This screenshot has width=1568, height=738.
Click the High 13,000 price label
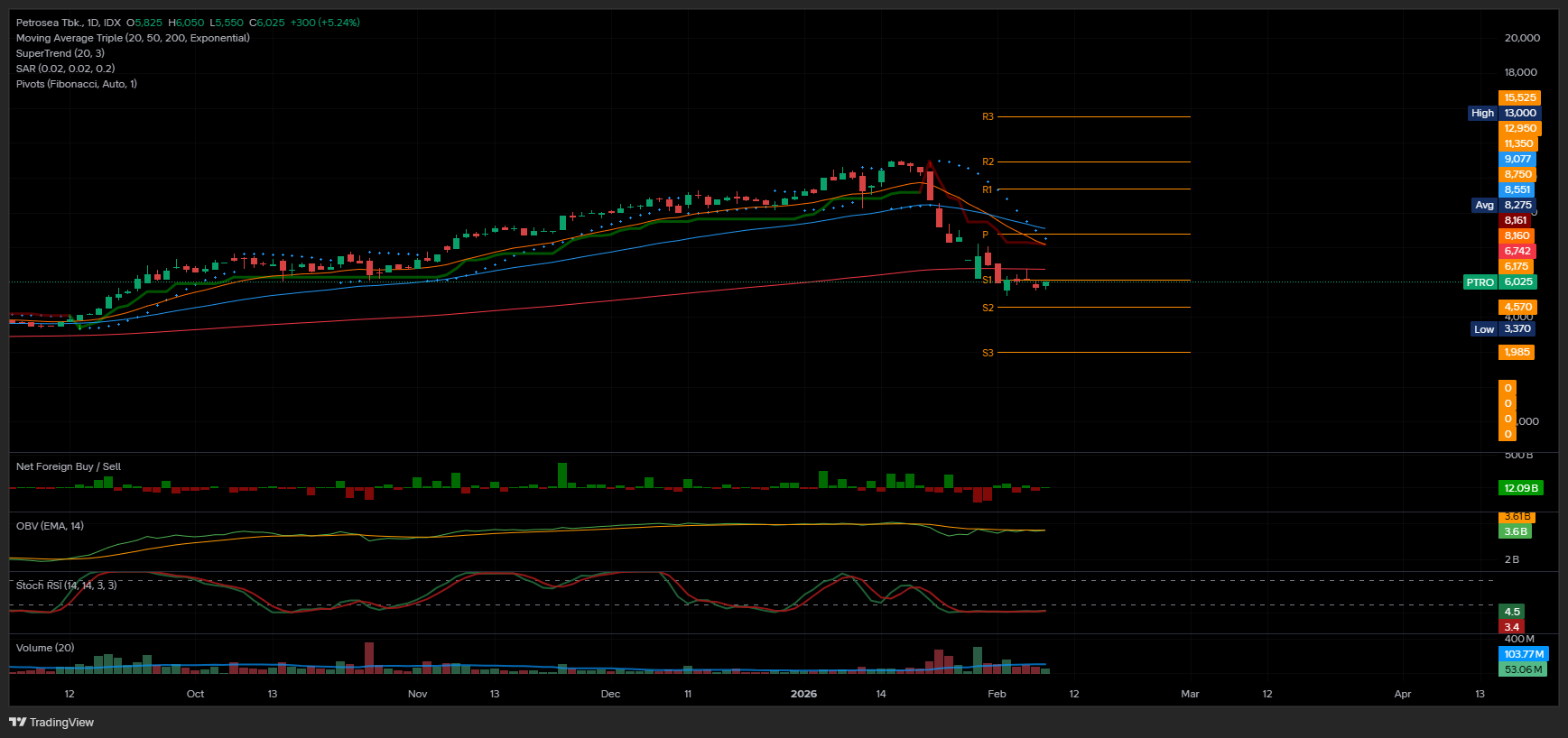(x=1503, y=113)
